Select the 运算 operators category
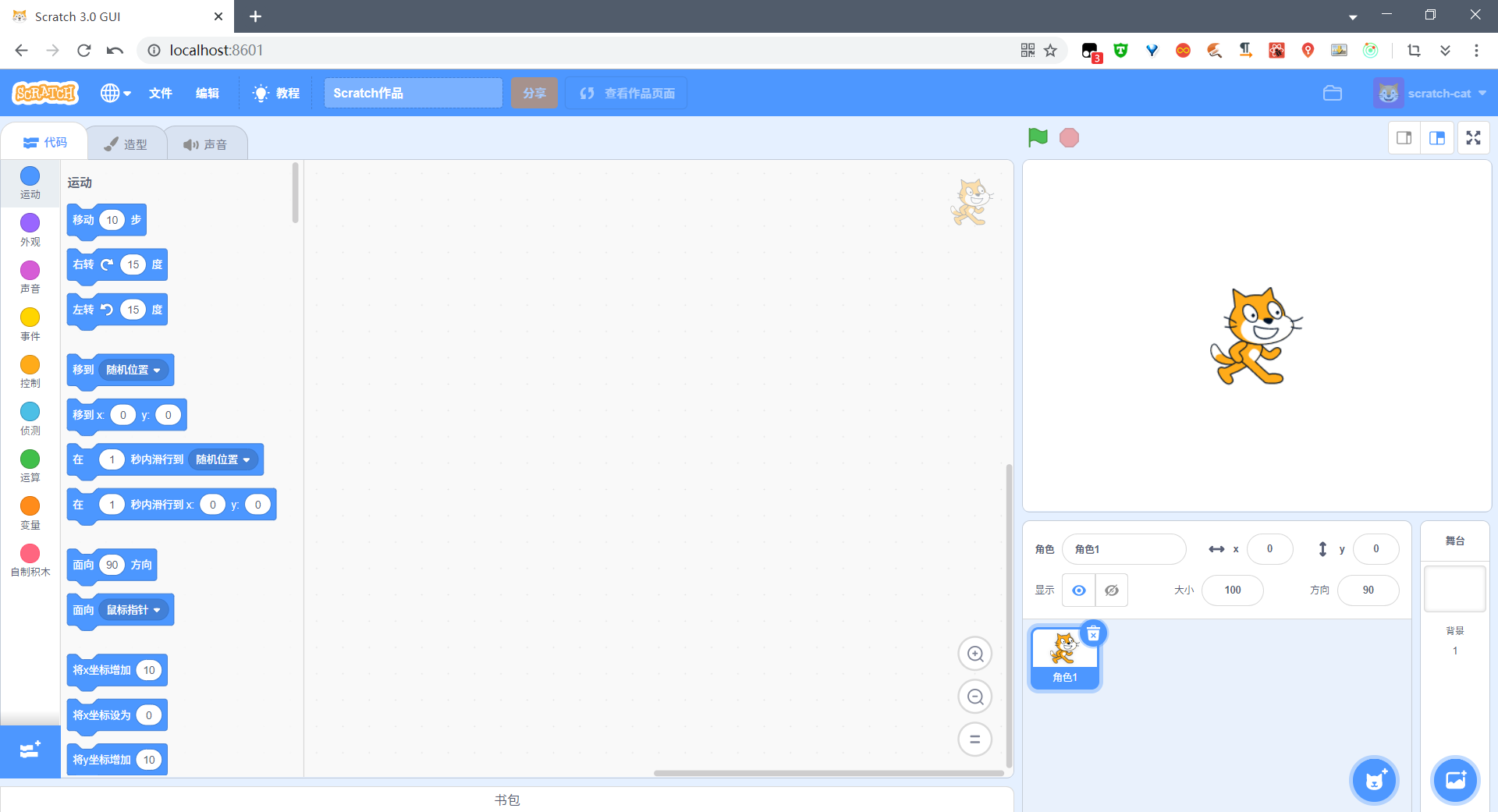The width and height of the screenshot is (1498, 812). coord(30,466)
